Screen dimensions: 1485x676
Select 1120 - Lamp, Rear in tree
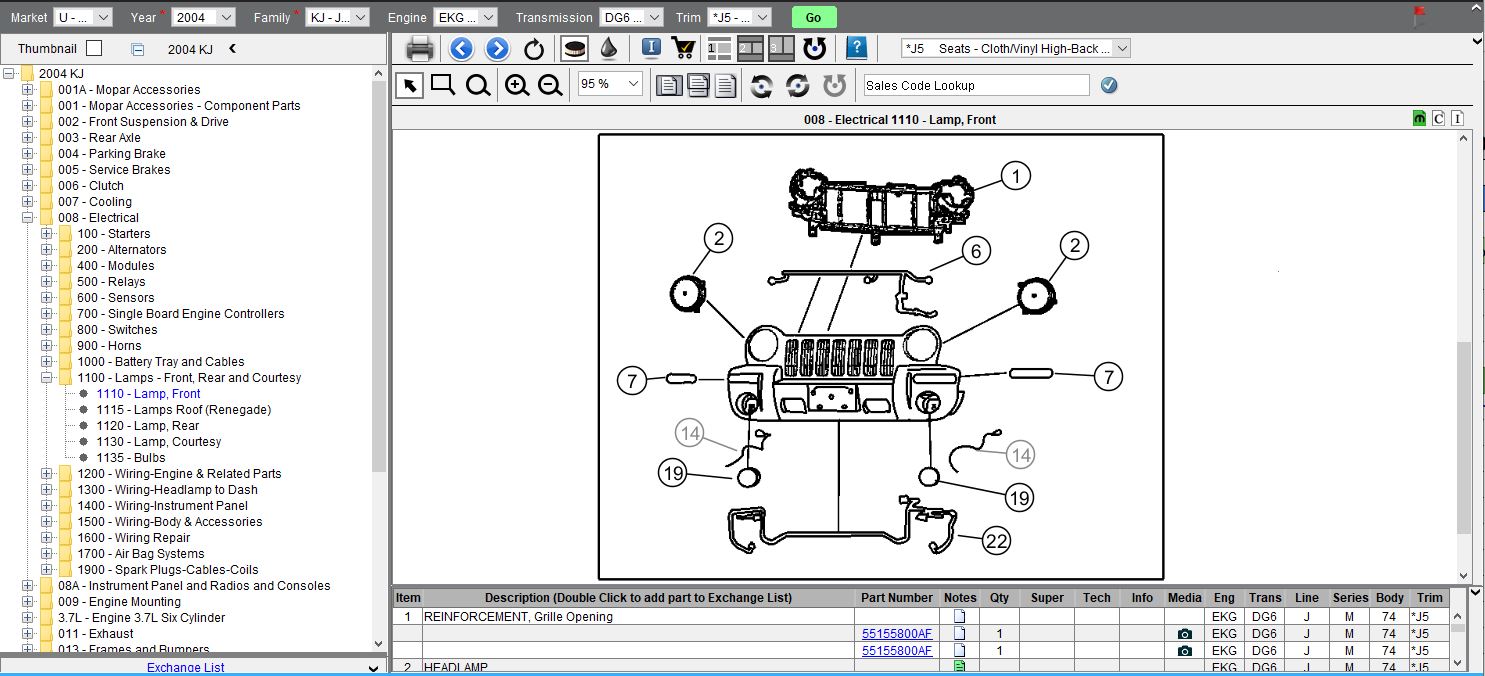[147, 426]
